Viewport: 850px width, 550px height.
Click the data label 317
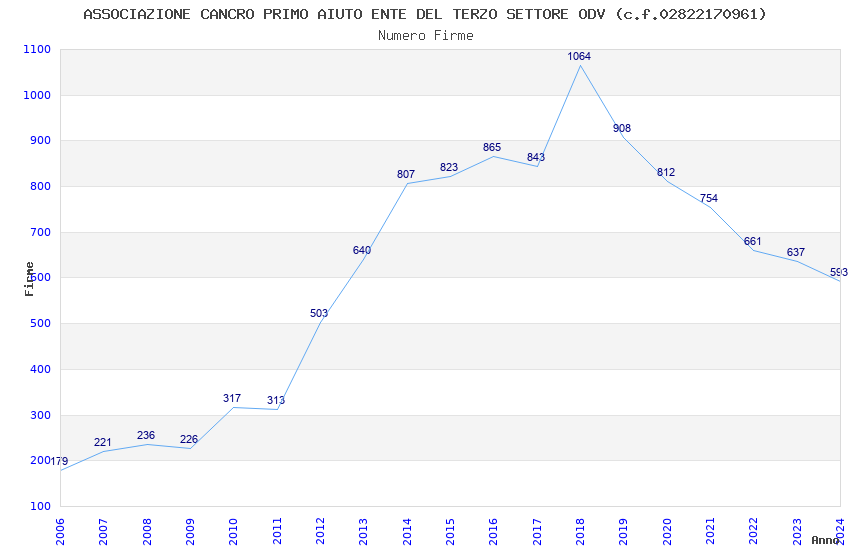tap(231, 398)
